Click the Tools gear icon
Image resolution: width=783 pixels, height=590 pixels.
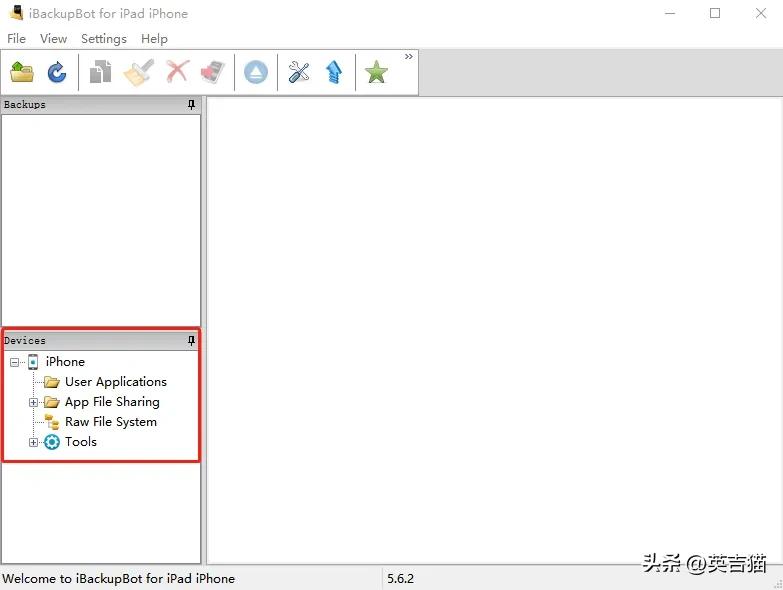point(52,442)
